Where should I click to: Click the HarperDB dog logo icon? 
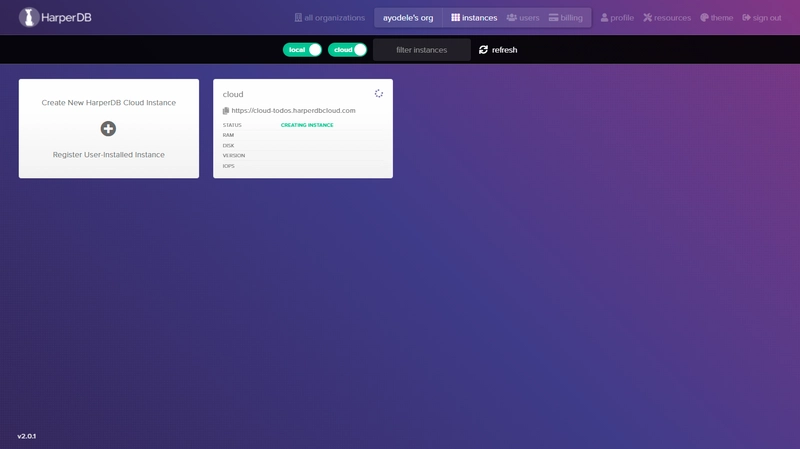pyautogui.click(x=29, y=17)
